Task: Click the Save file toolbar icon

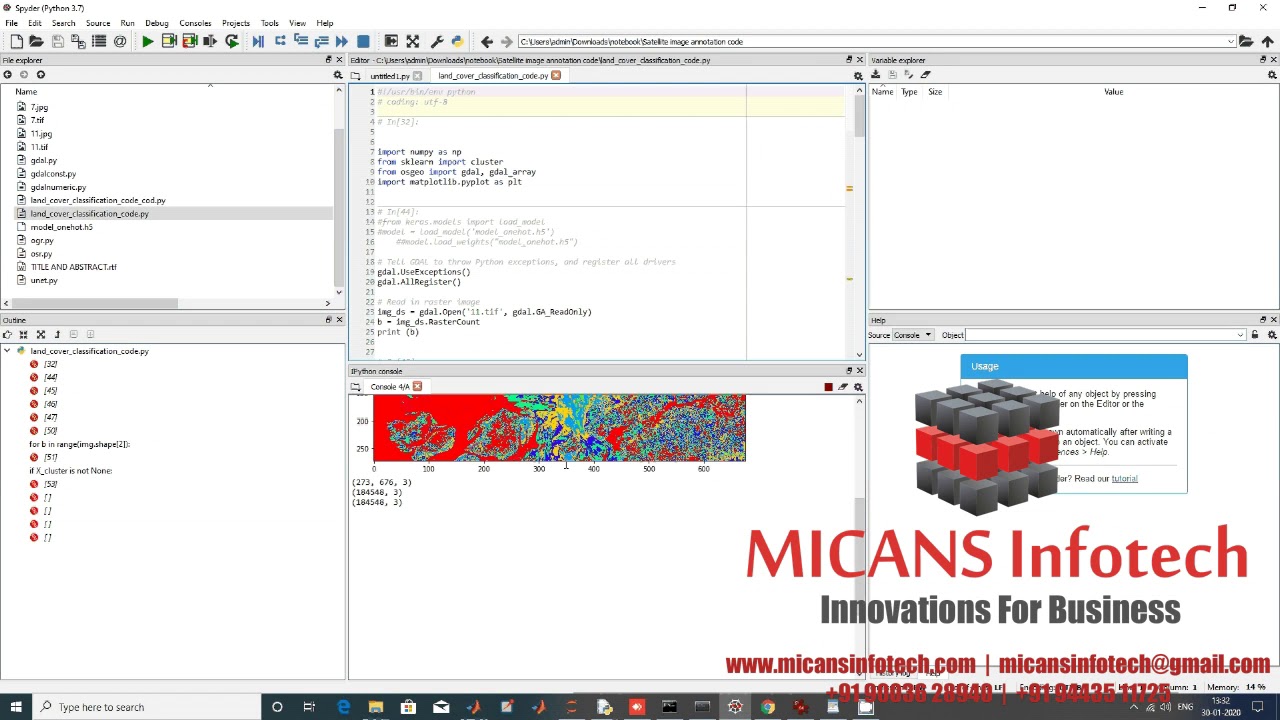Action: 58,41
